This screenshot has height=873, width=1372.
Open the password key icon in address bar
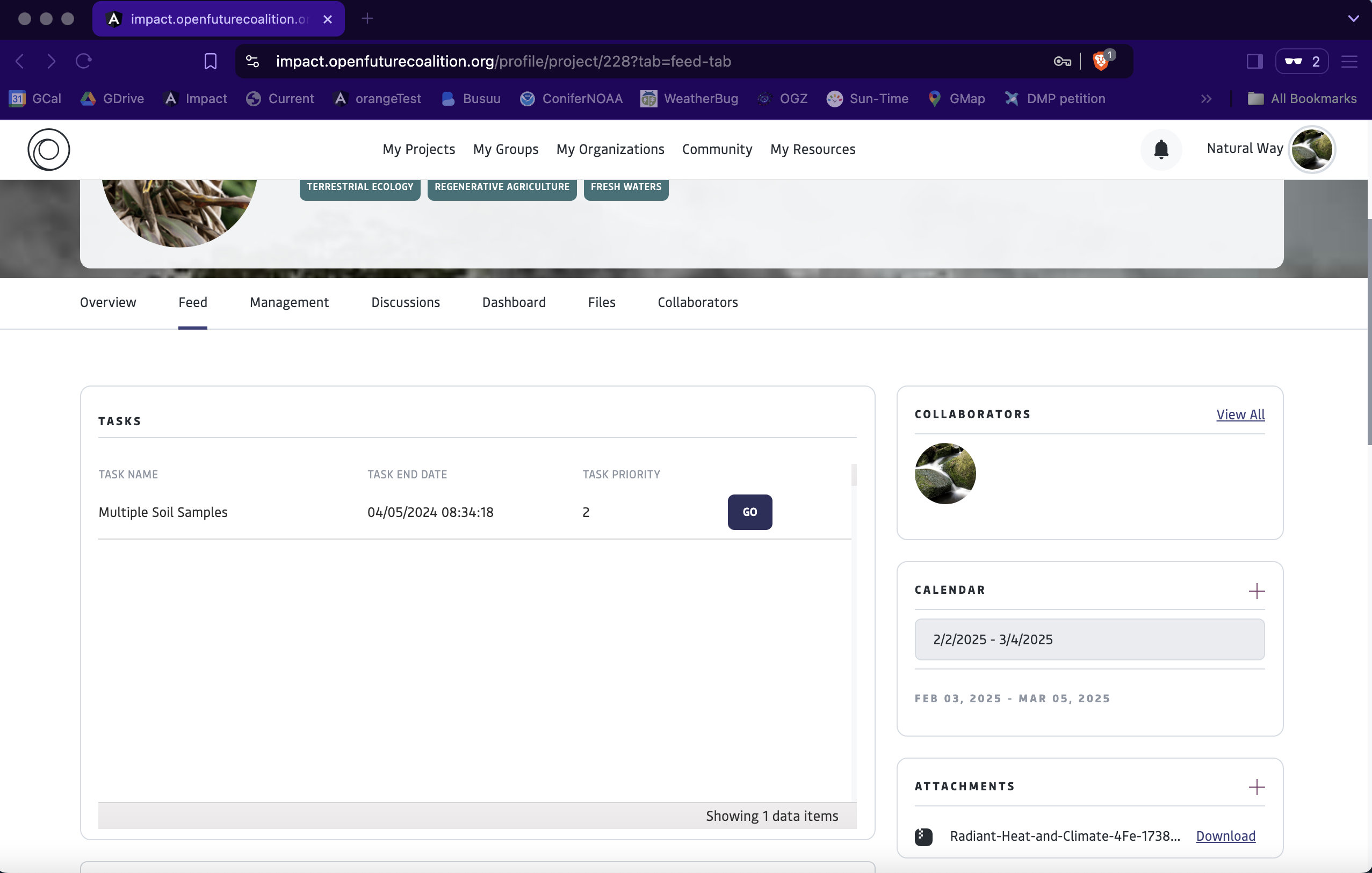click(1062, 61)
